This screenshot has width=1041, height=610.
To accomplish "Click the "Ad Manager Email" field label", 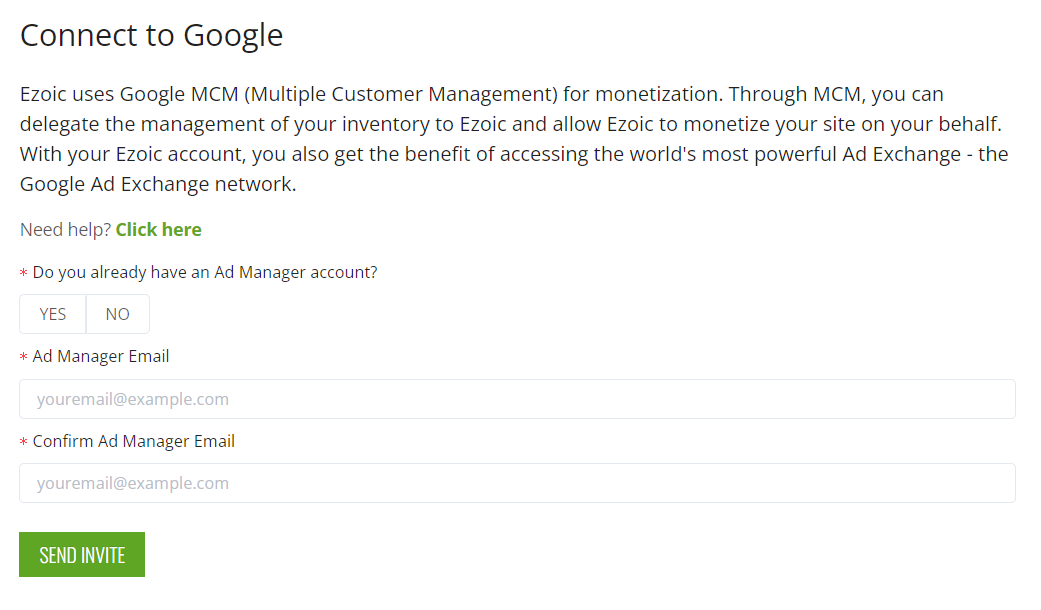I will point(101,356).
